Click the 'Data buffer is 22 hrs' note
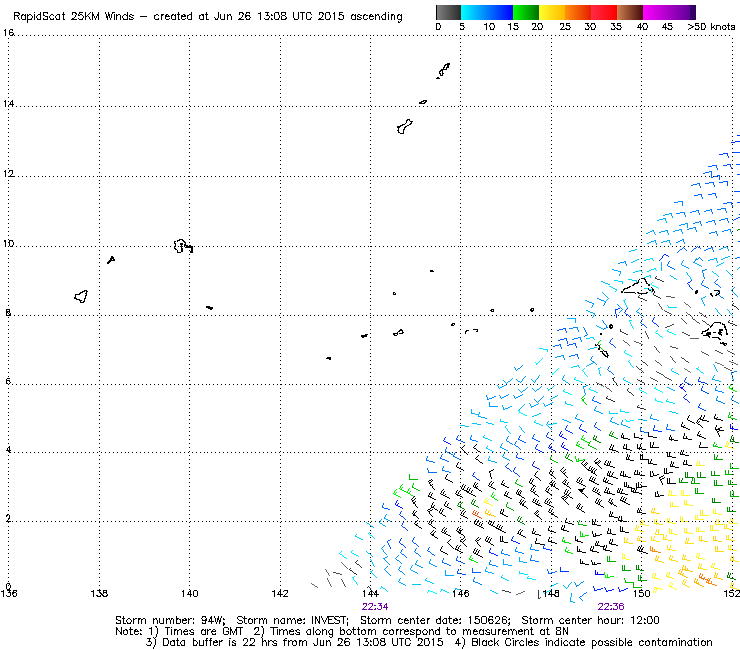 (218, 642)
